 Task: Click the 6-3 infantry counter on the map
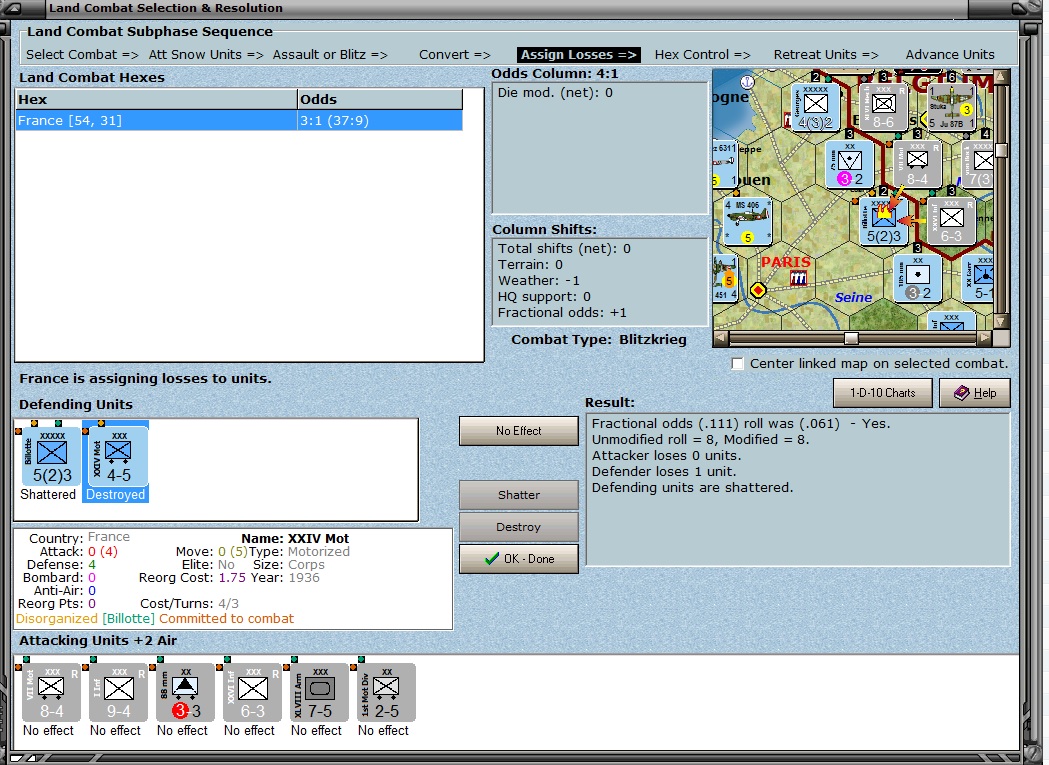[951, 220]
